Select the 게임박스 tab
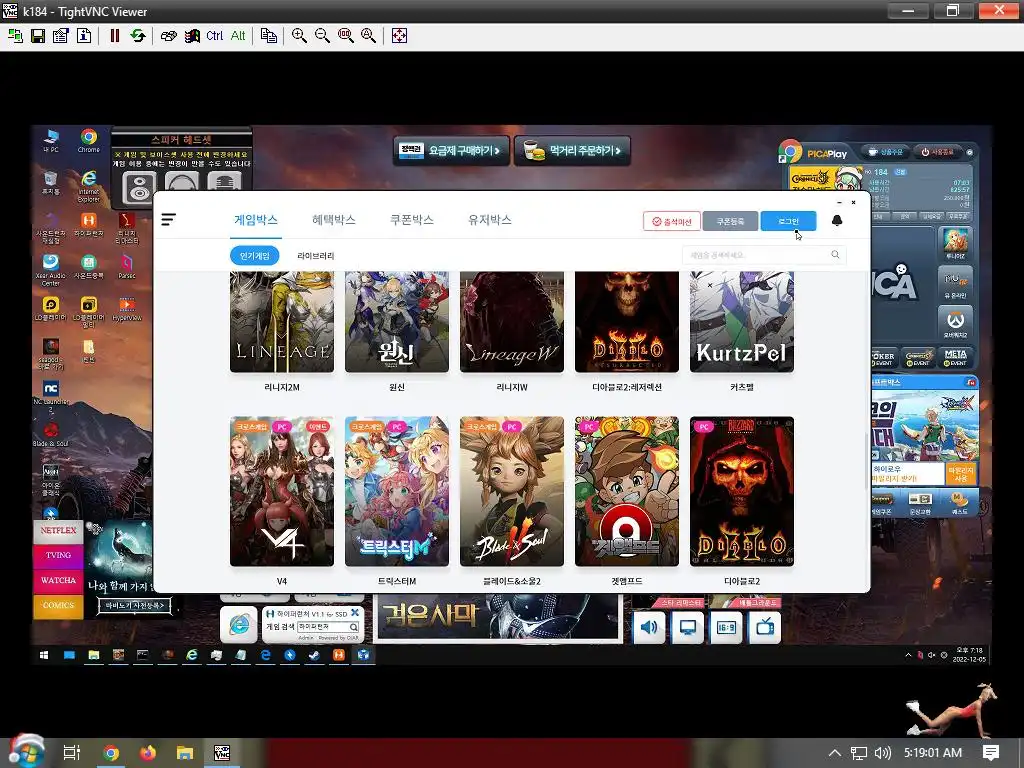Screen dimensions: 1024x768 (x=256, y=220)
